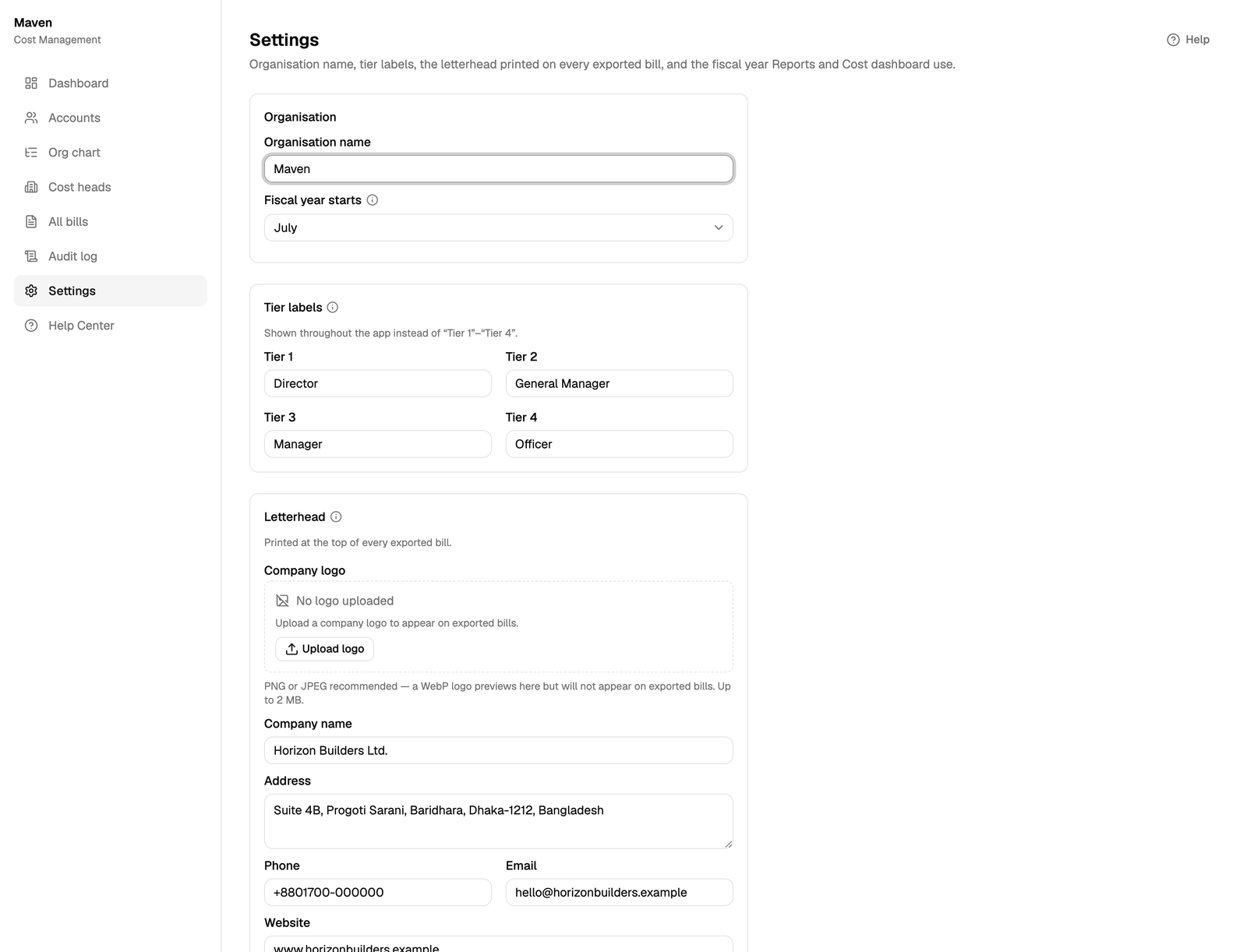Click the info icon next to Tier labels
This screenshot has height=952, width=1247.
333,308
